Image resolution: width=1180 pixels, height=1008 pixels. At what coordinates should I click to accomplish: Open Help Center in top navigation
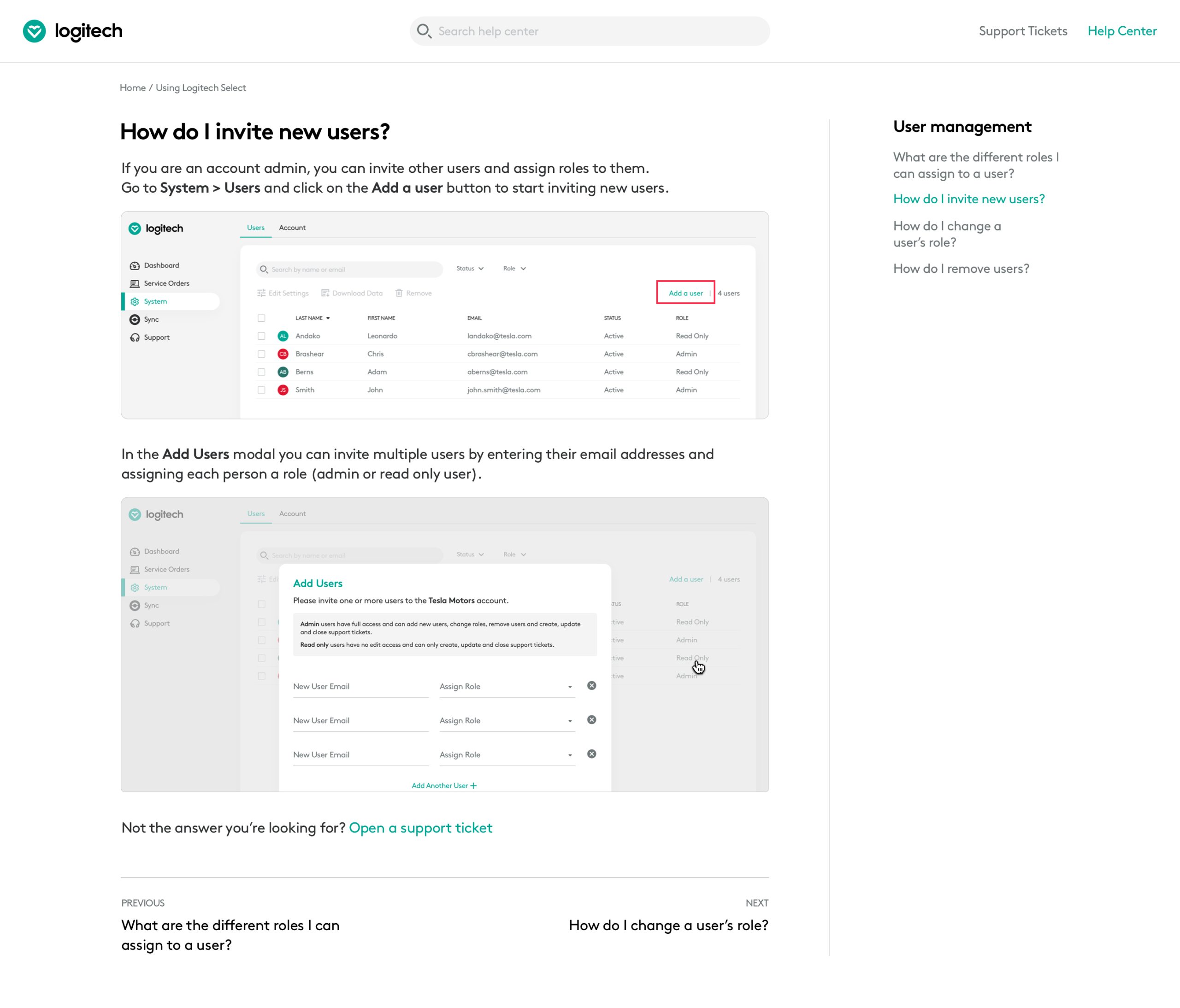1122,31
